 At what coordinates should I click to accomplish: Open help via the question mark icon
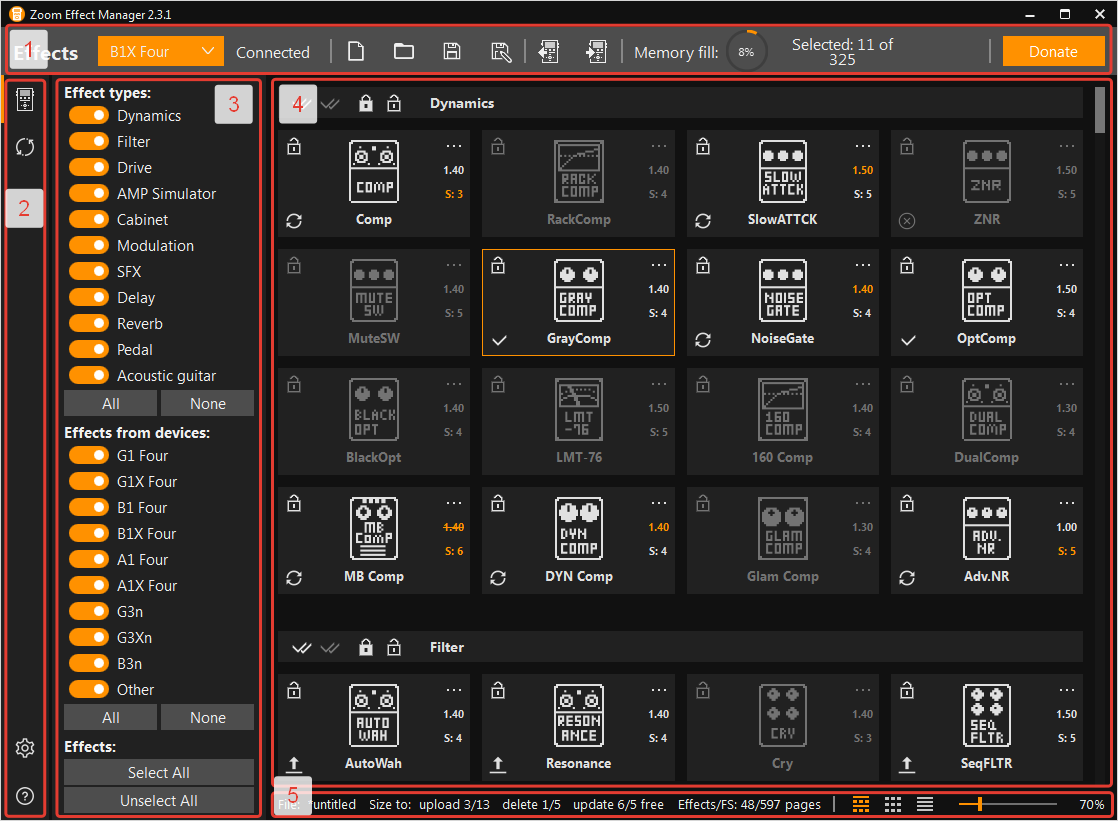tap(25, 796)
